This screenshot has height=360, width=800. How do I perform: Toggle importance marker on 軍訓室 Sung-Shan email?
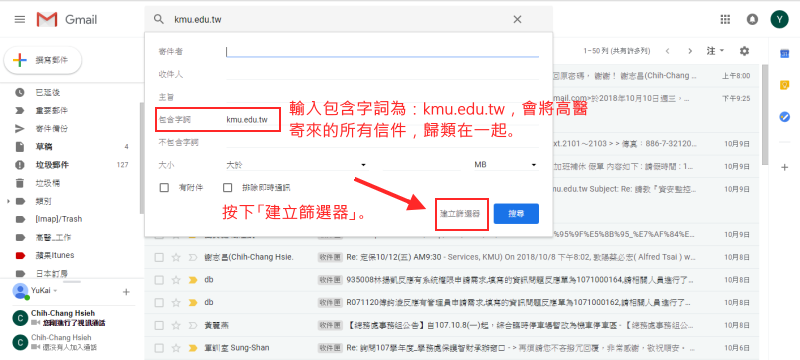point(193,348)
